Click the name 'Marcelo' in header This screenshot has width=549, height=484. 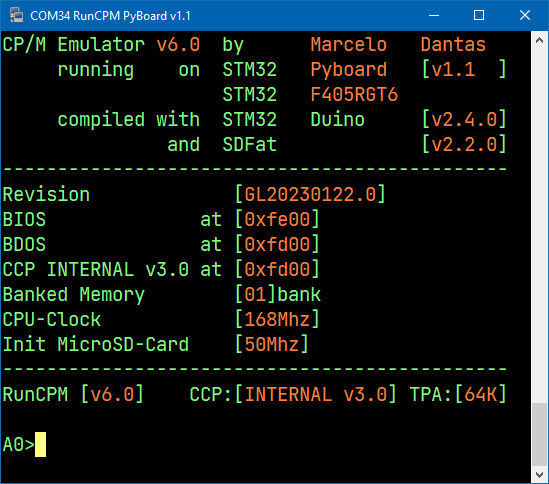(x=349, y=44)
